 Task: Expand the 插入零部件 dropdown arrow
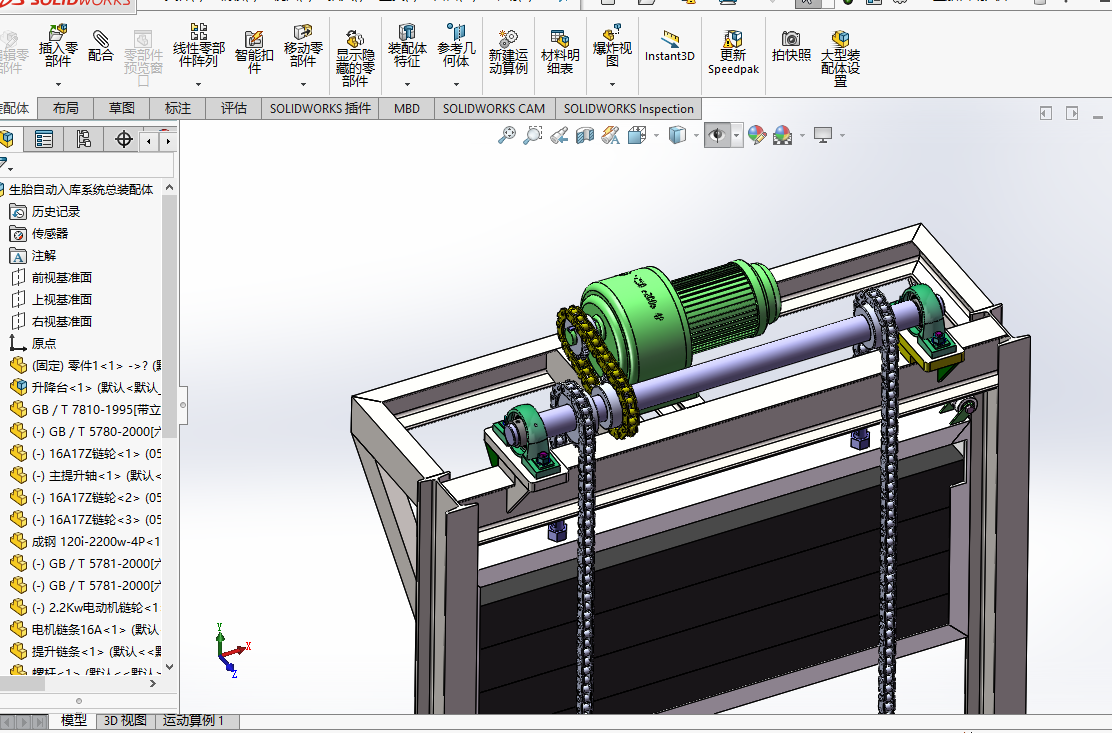pyautogui.click(x=58, y=86)
